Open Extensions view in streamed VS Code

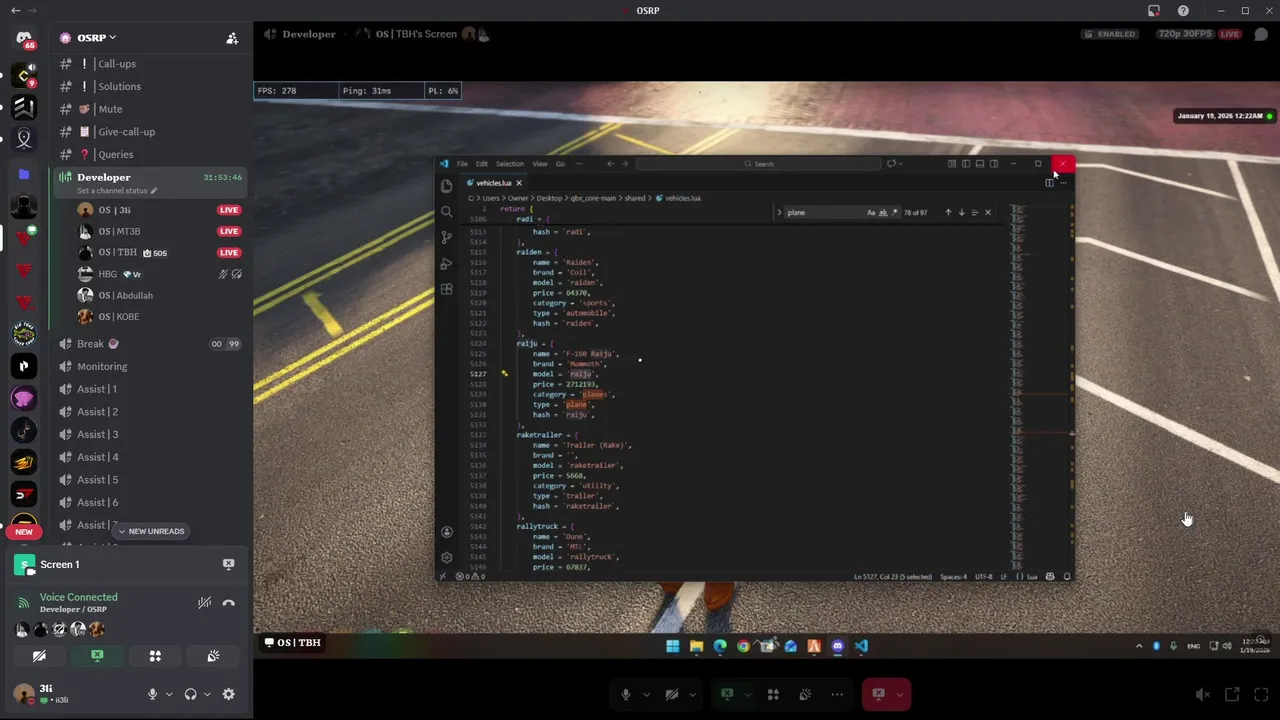[x=446, y=289]
